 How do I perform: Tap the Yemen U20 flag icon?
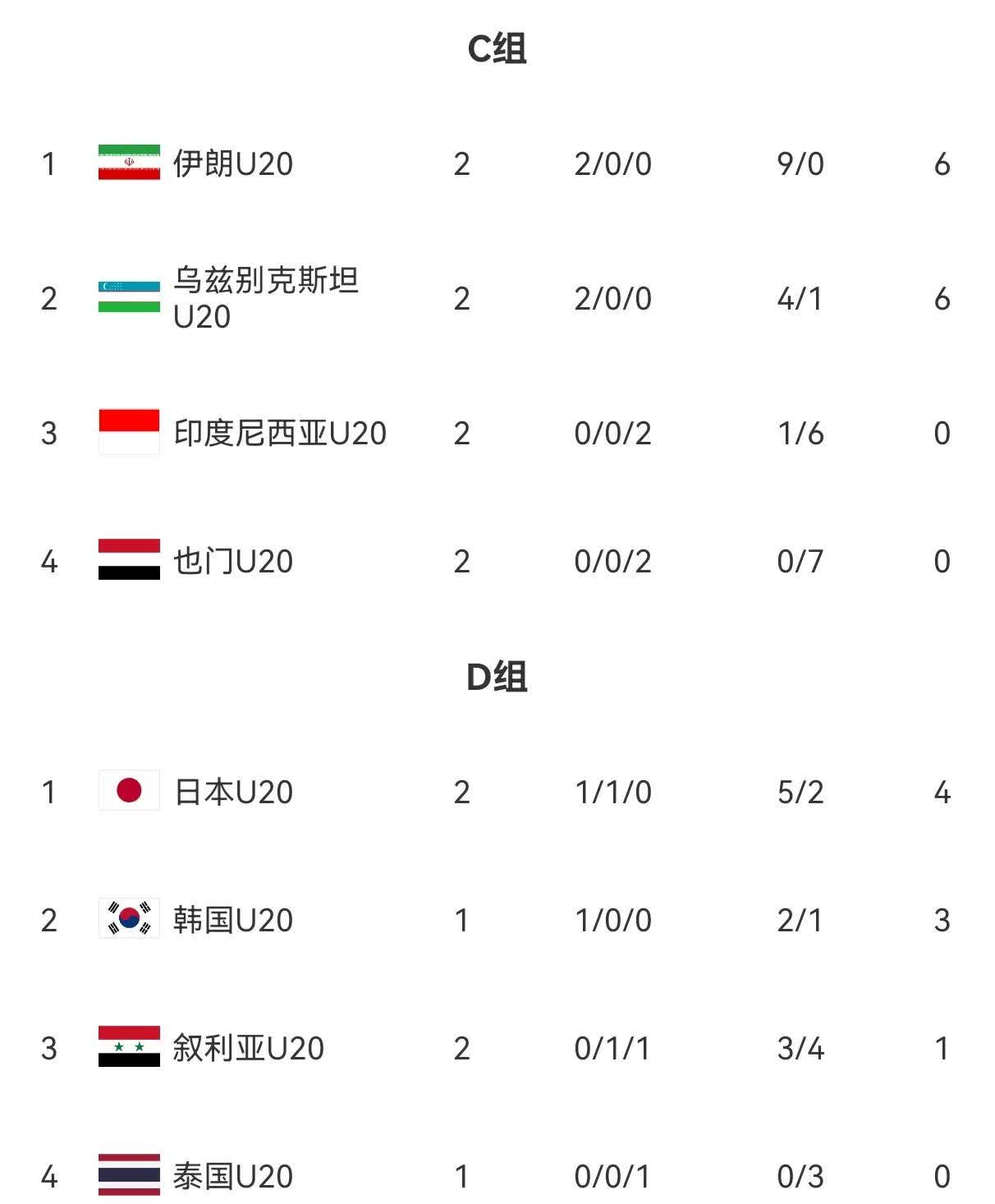(x=129, y=559)
